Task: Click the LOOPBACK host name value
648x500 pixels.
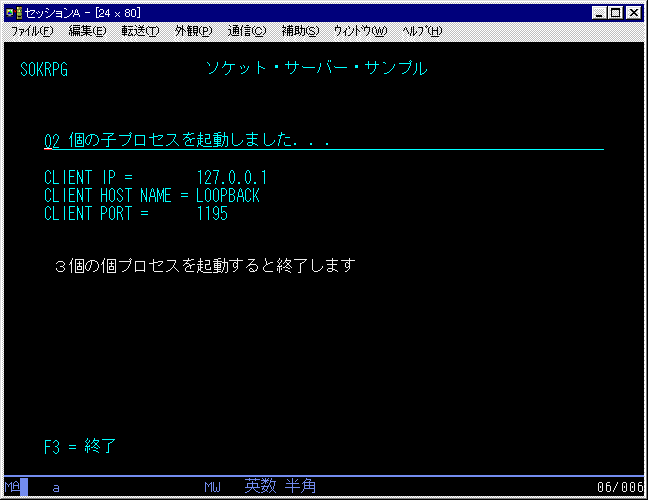Action: point(228,196)
